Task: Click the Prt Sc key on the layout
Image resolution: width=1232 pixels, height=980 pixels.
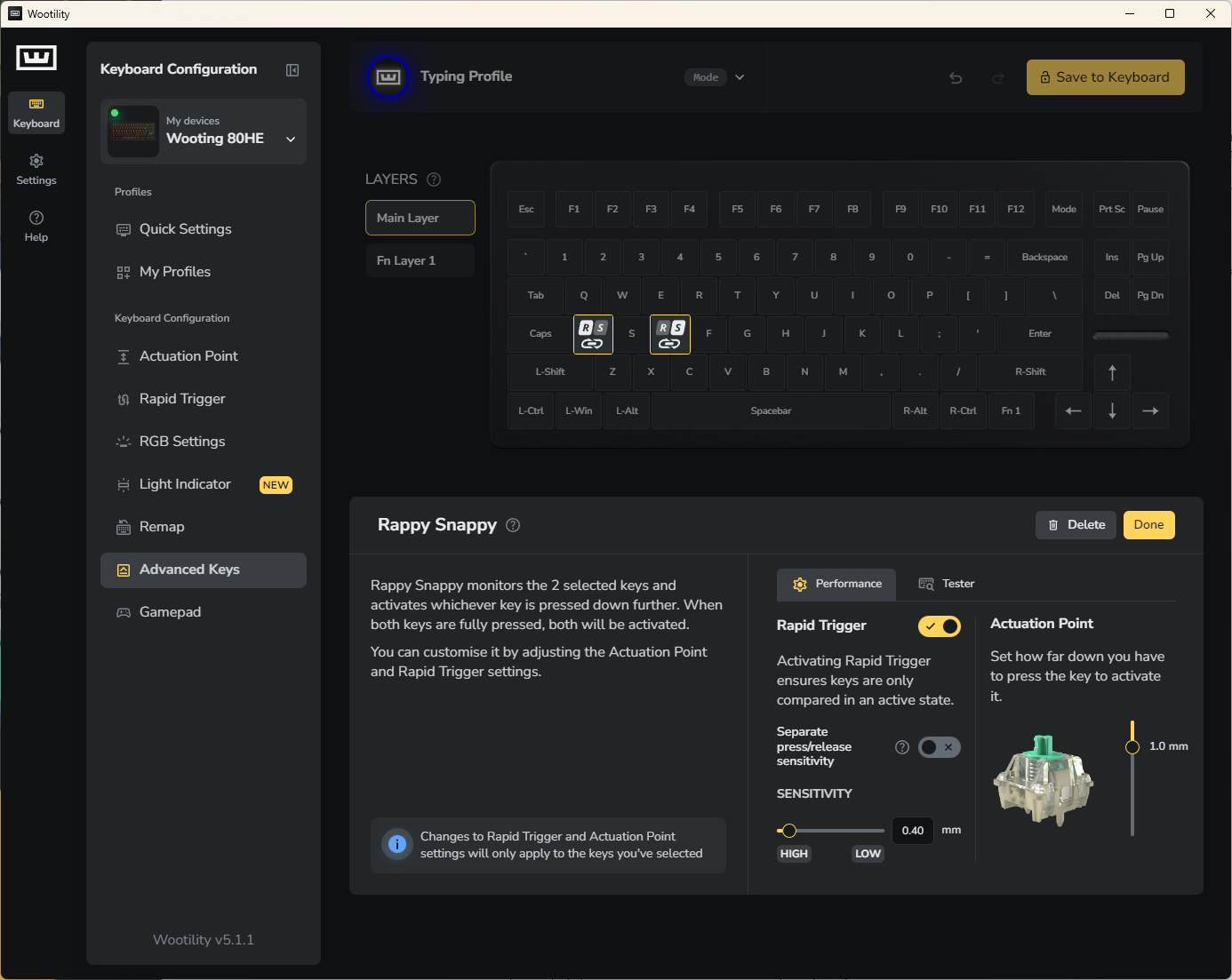Action: tap(1112, 210)
